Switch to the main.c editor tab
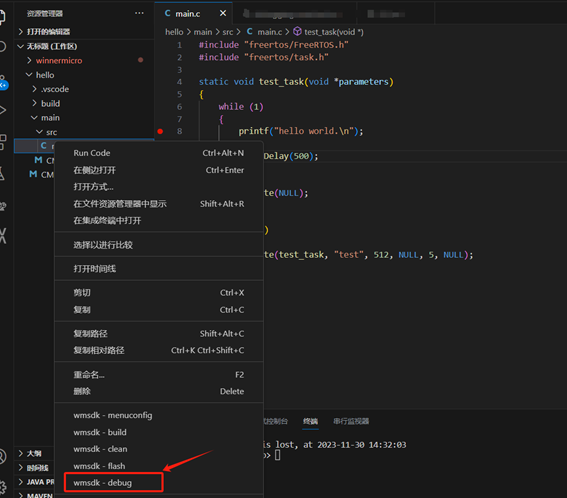The height and width of the screenshot is (498, 567). pos(194,13)
